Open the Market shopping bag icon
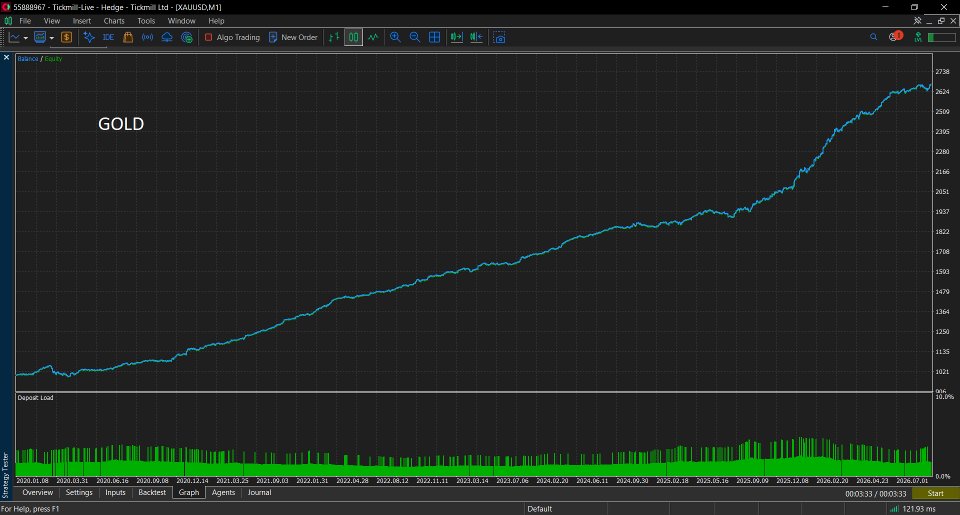Viewport: 960px width, 515px height. [128, 37]
